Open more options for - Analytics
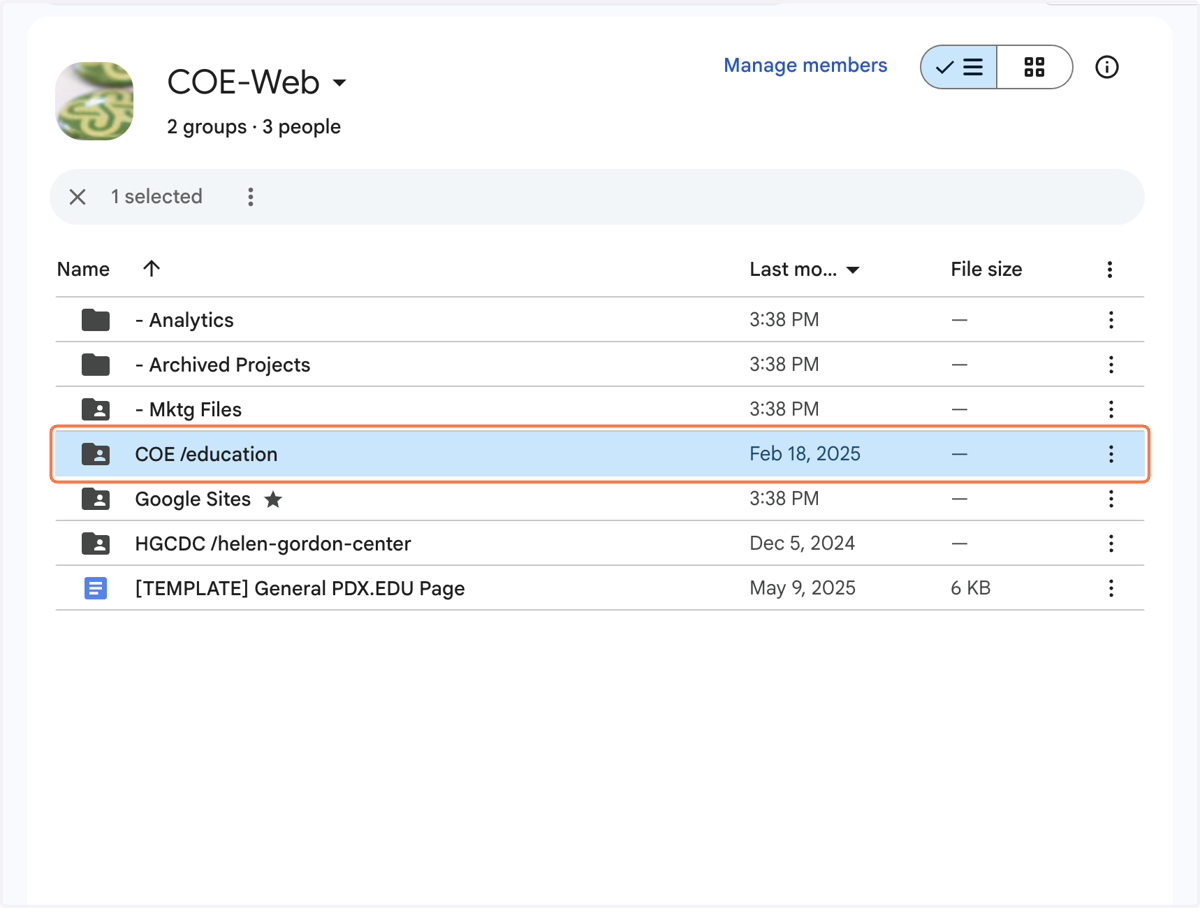Screen dimensions: 1200x908 tap(1111, 320)
